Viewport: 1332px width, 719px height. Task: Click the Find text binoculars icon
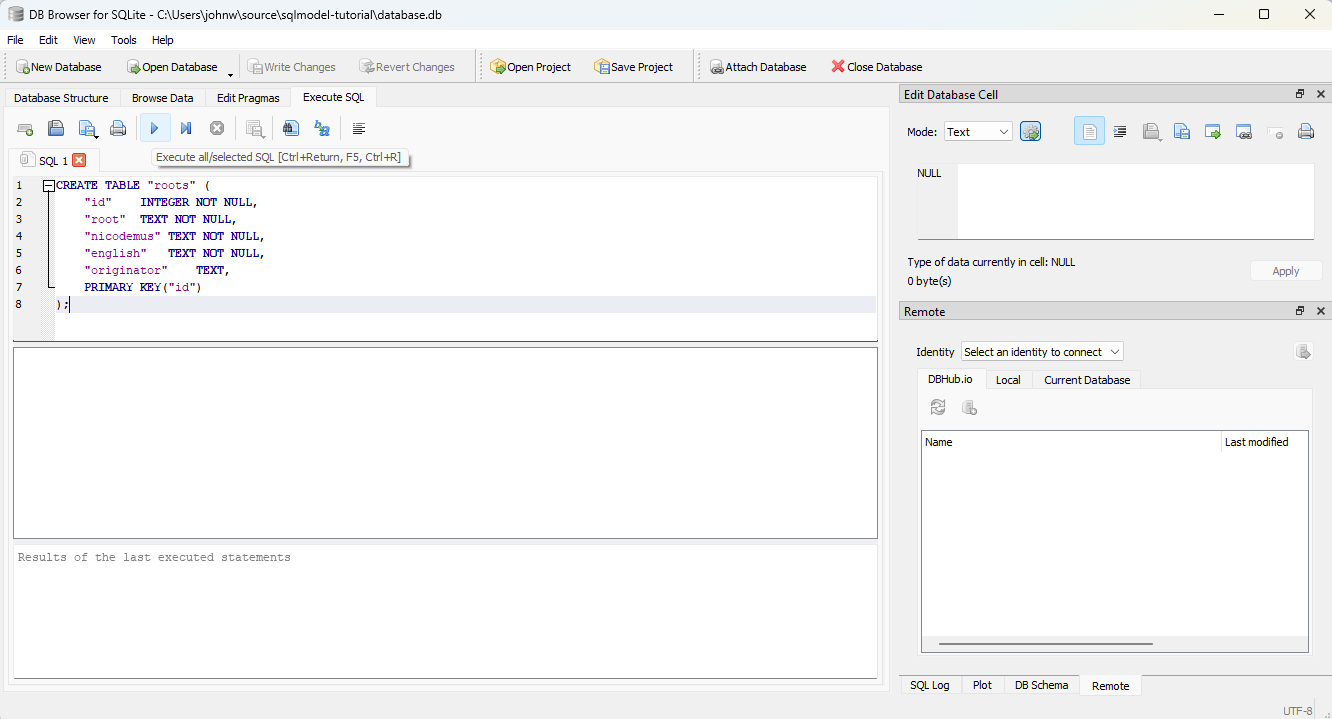click(291, 128)
